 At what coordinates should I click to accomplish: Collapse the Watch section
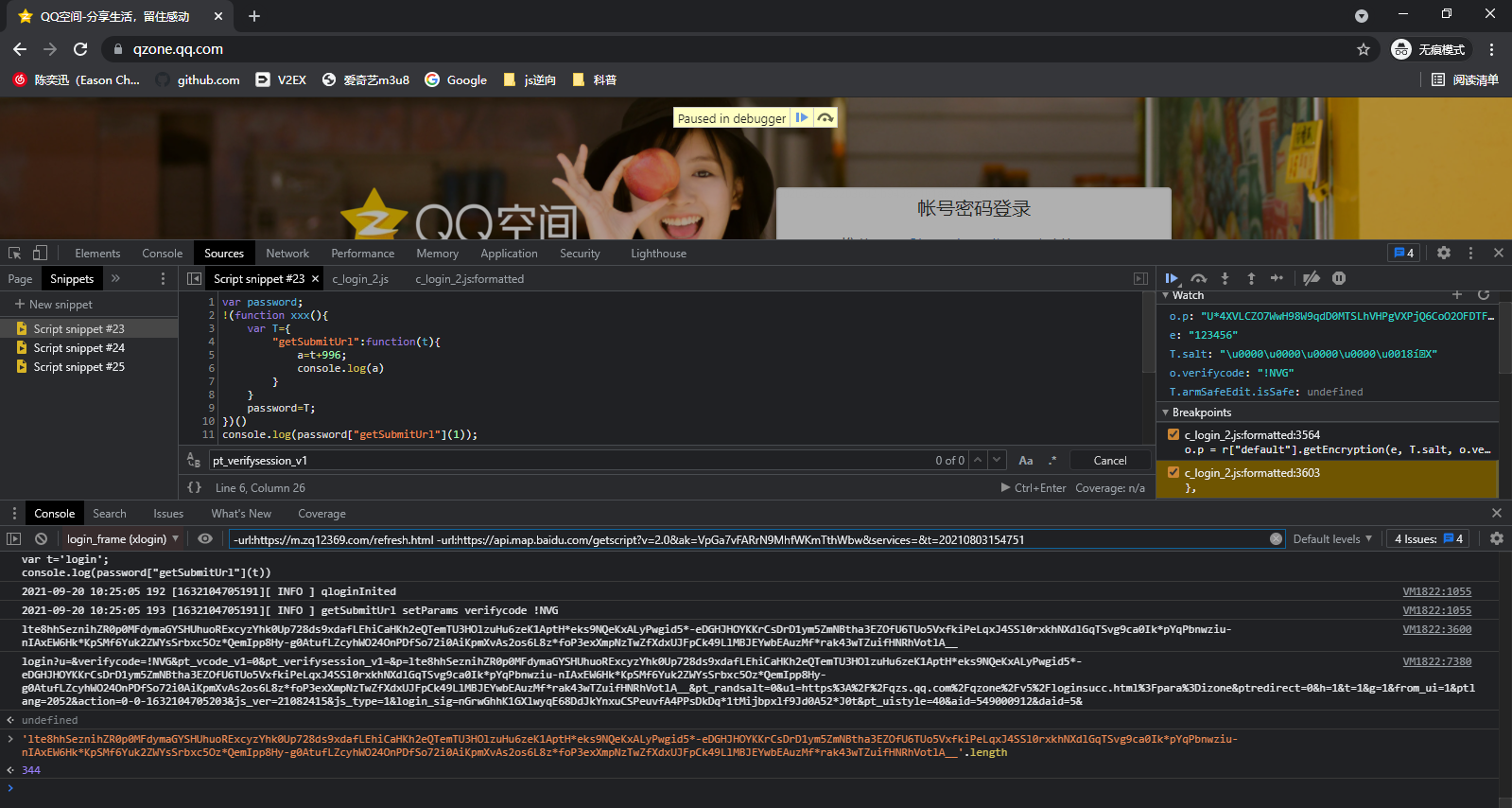pos(1166,295)
